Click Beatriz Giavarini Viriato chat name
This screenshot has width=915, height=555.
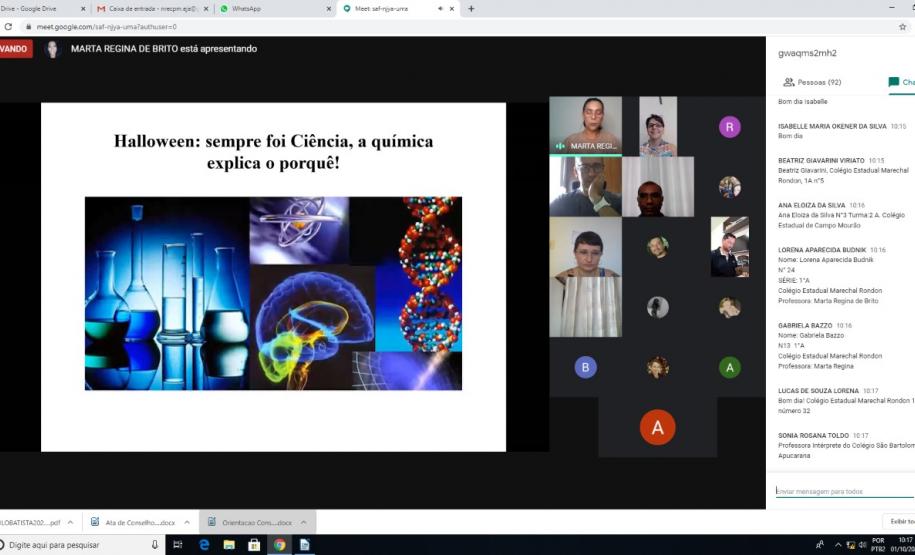[820, 160]
